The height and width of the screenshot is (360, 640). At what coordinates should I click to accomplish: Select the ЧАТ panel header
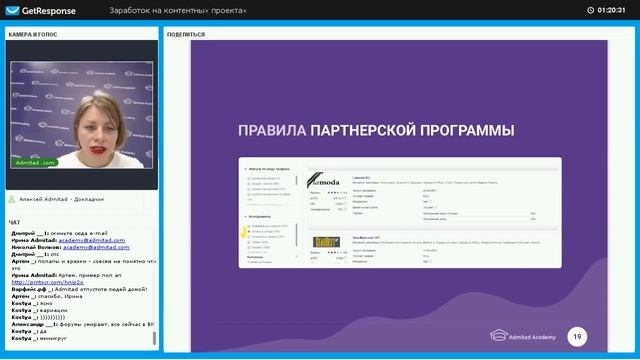tap(14, 222)
